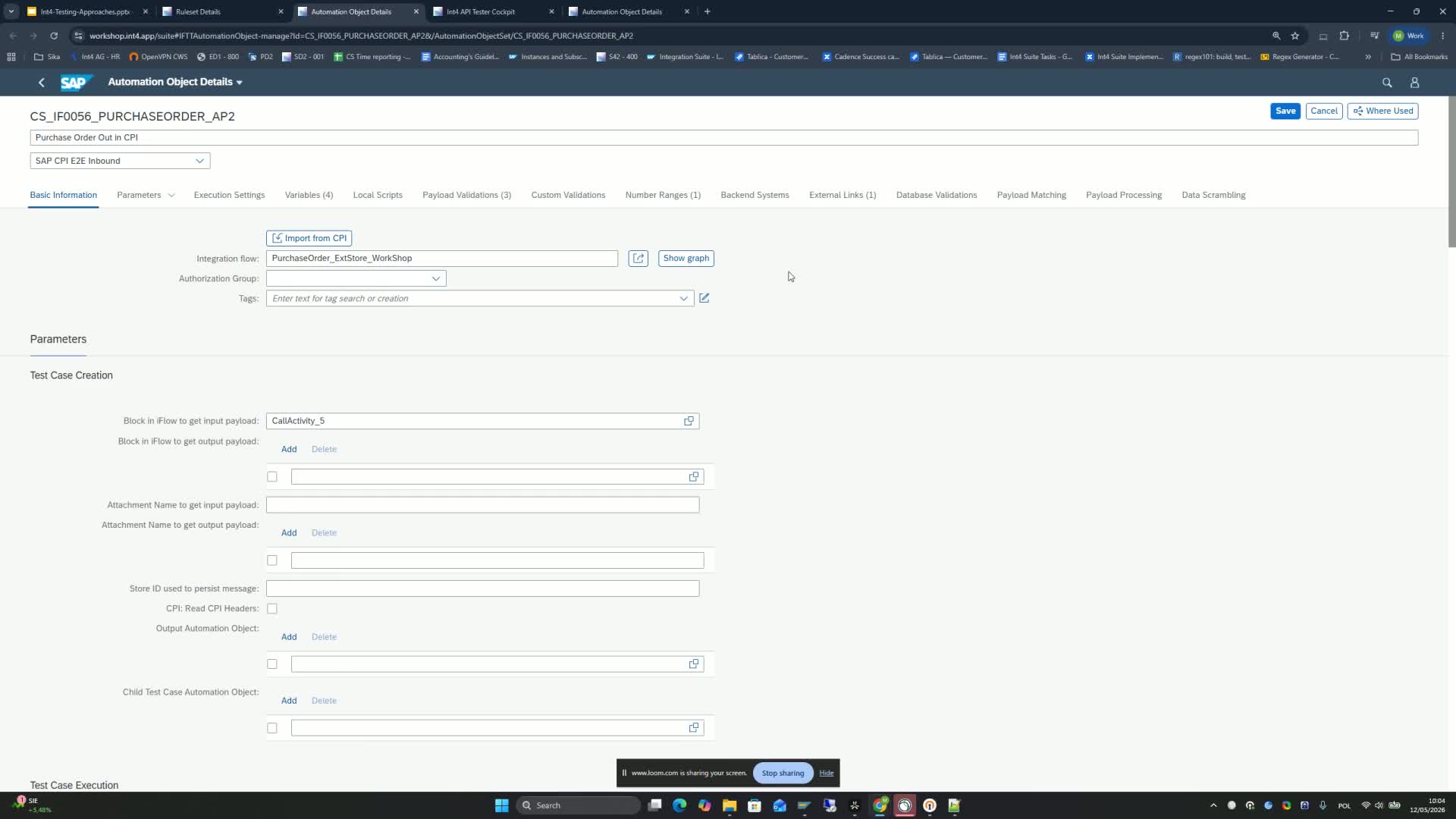Screen dimensions: 1456x819
Task: Open a new browser tab
Action: tap(708, 11)
